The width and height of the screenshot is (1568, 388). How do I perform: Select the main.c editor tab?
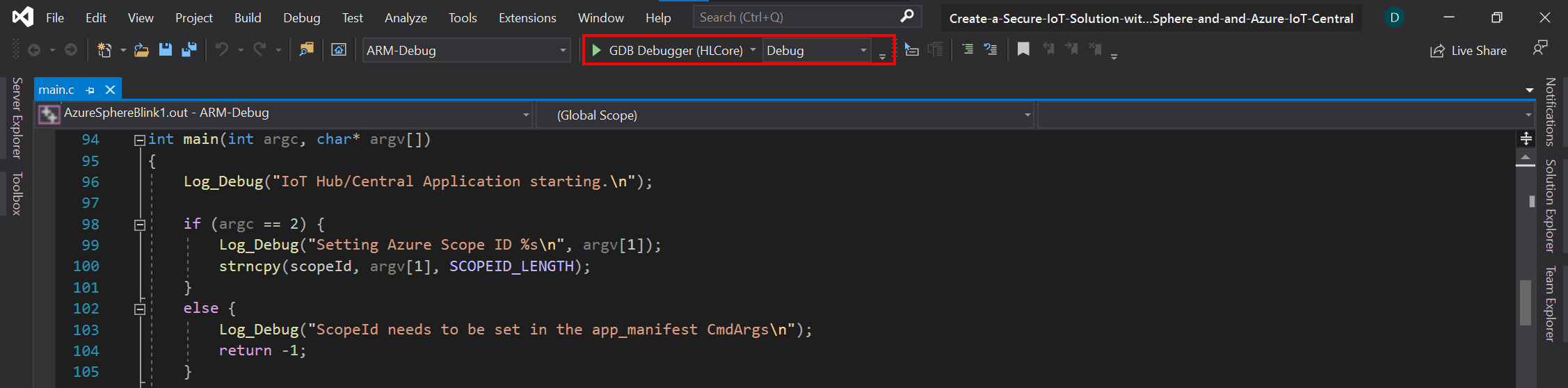[x=57, y=90]
